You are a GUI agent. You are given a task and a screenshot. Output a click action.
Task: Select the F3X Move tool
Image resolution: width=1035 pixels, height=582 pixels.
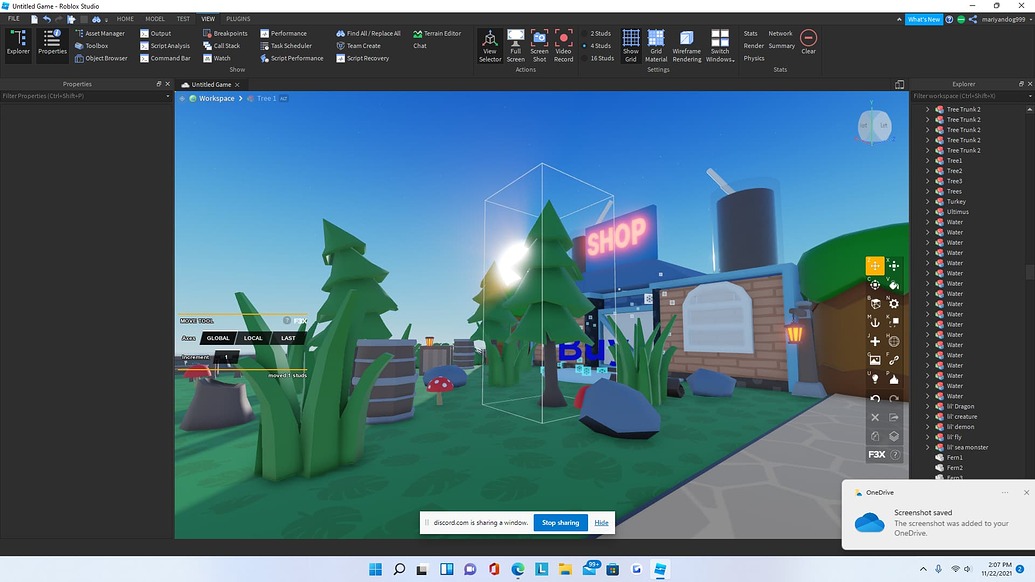coord(874,266)
